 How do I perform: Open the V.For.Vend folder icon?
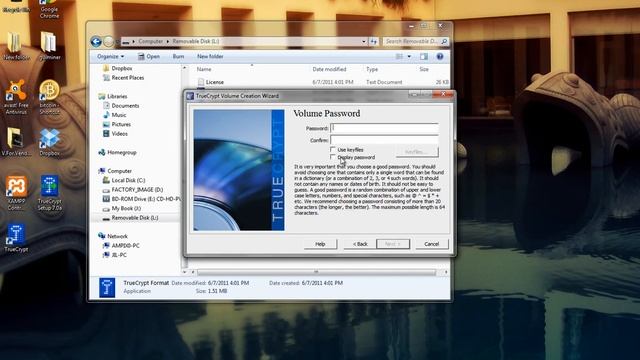tap(16, 142)
